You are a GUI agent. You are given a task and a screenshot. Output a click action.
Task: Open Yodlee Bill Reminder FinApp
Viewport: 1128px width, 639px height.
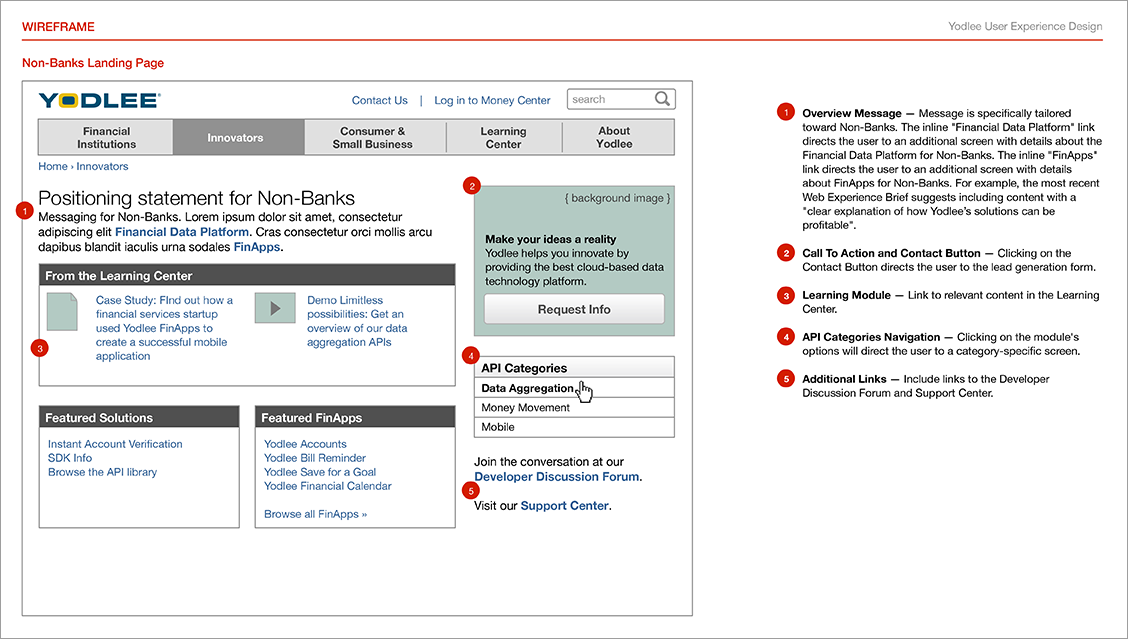click(314, 458)
